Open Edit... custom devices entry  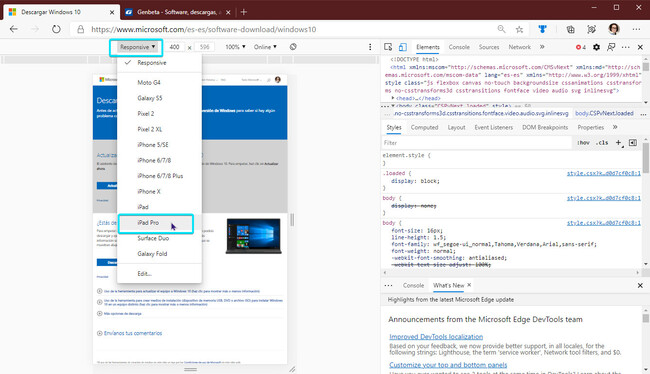point(160,273)
